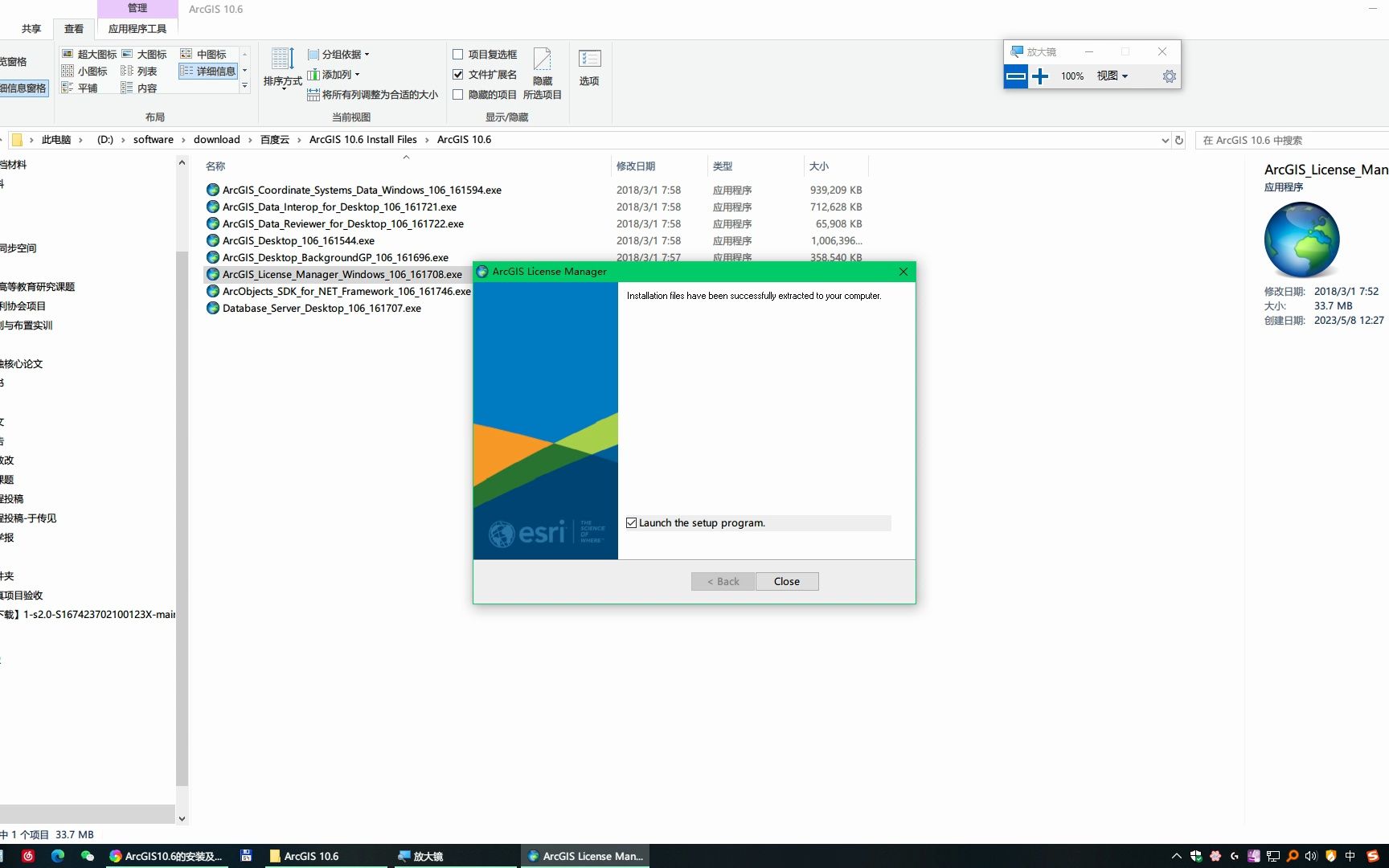Open the red NetEase music taskbar icon
The image size is (1389, 868).
pos(28,856)
